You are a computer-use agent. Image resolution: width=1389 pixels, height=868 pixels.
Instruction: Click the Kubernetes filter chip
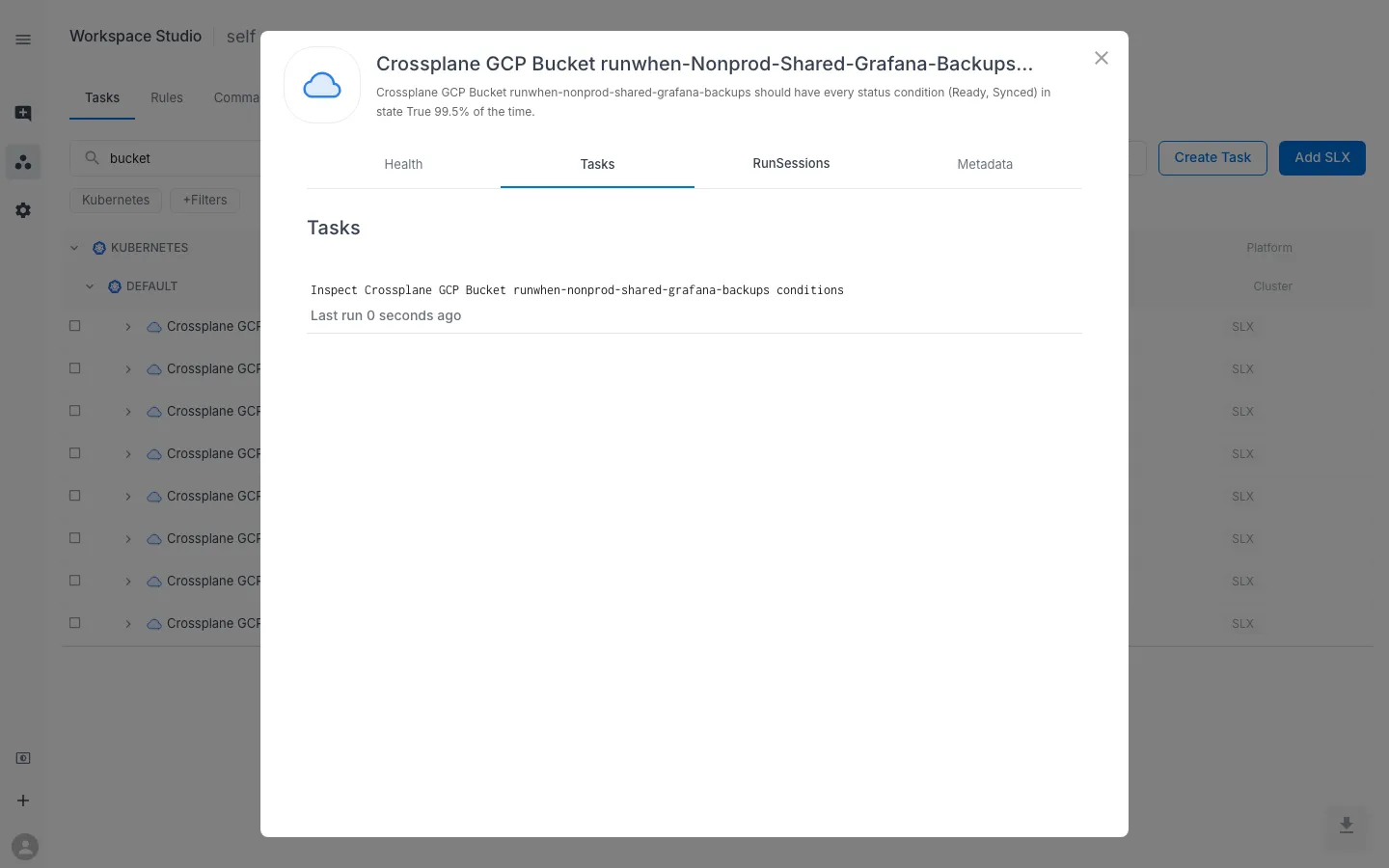(x=116, y=200)
